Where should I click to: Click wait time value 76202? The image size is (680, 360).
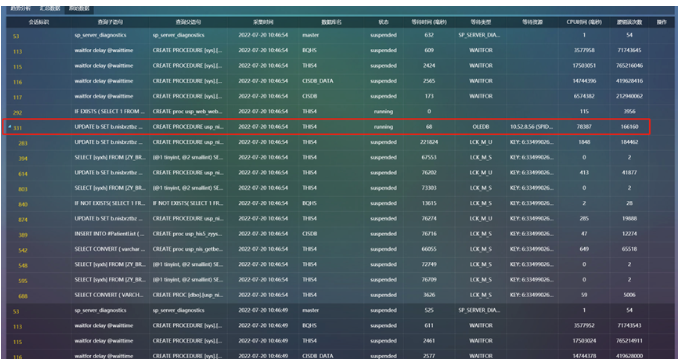428,173
